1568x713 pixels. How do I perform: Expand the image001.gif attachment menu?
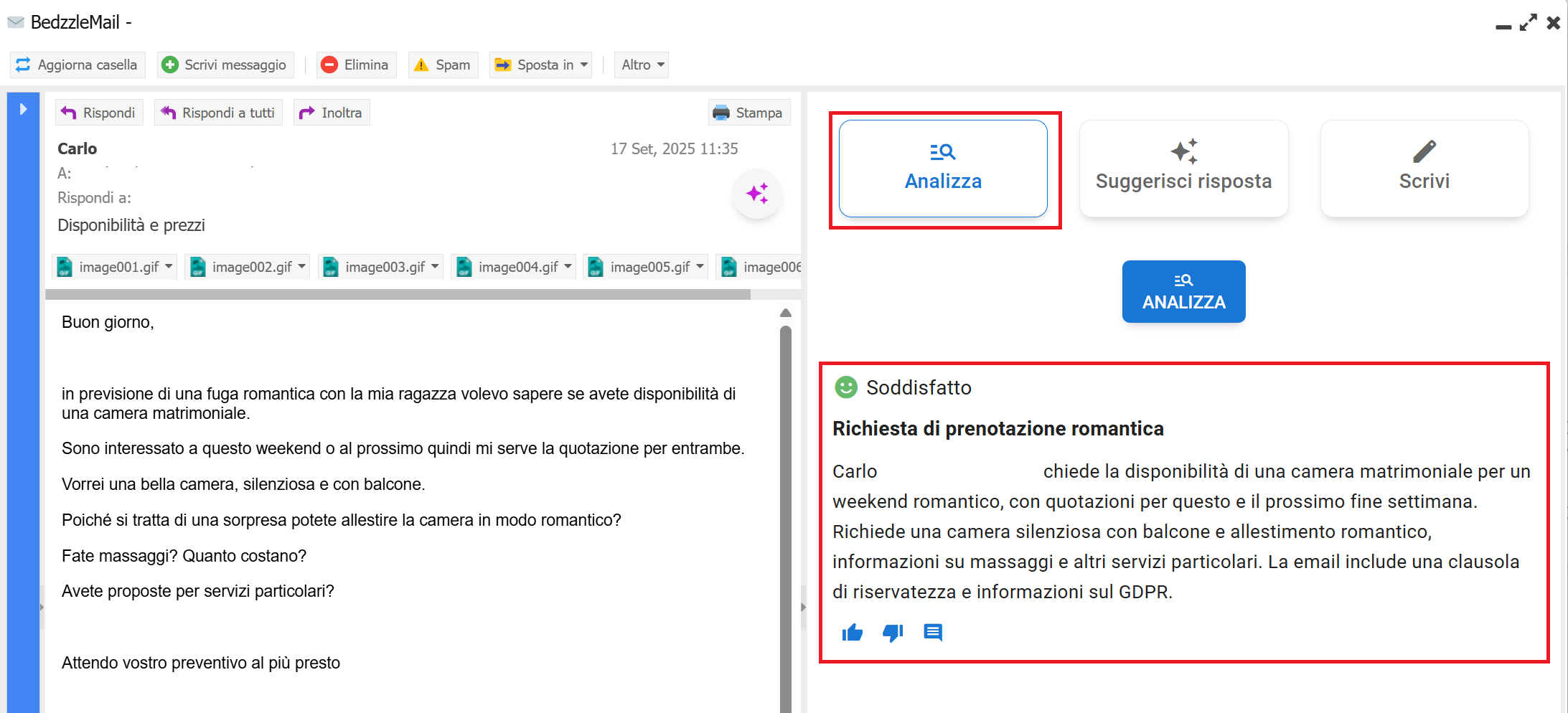[169, 266]
